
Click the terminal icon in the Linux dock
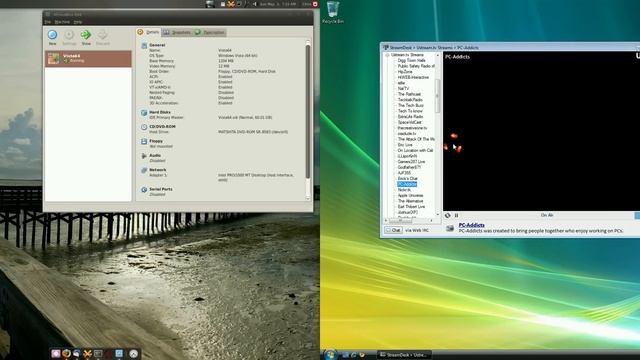(98, 353)
